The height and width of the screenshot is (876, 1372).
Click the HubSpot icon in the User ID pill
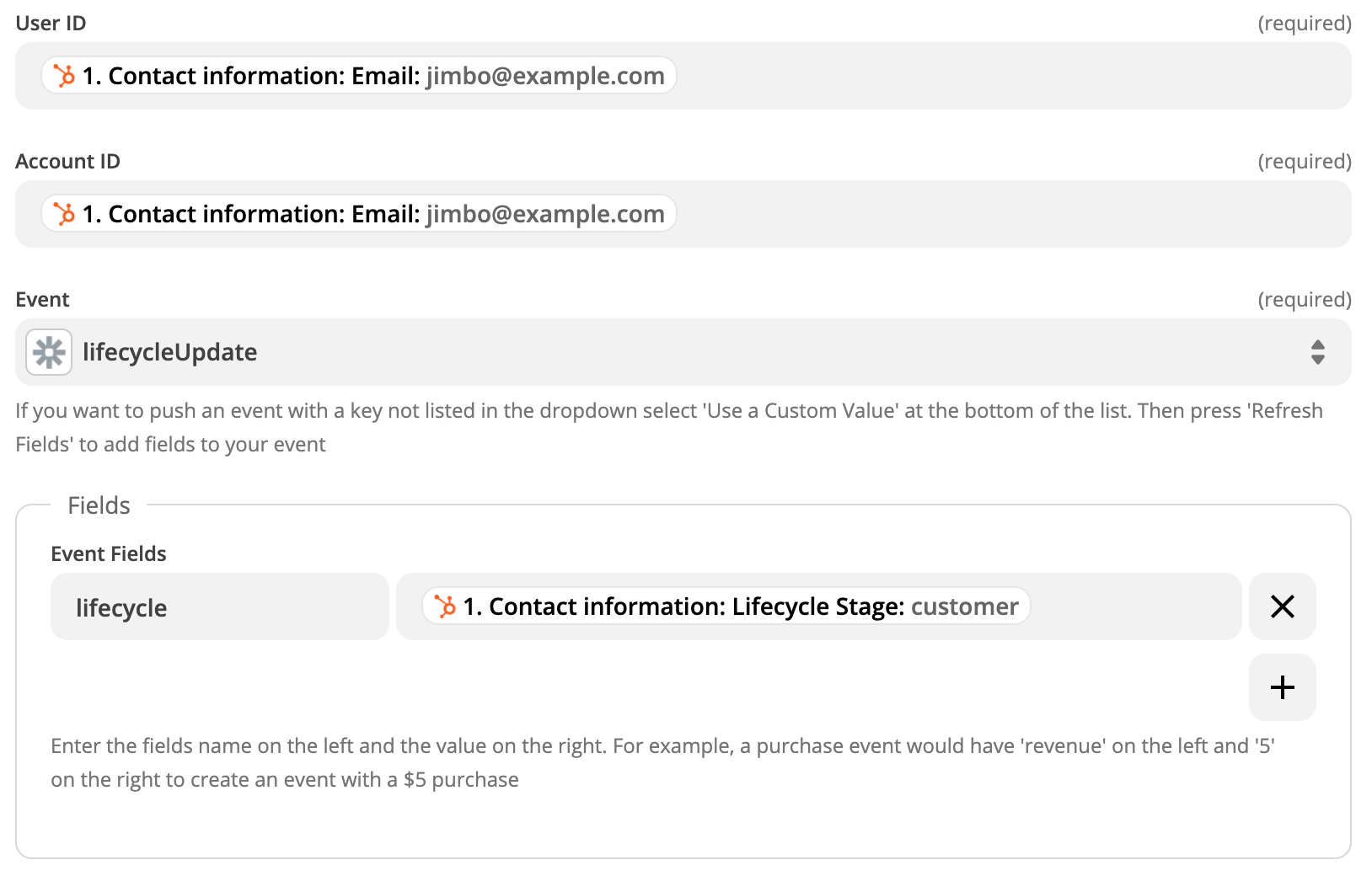point(63,76)
